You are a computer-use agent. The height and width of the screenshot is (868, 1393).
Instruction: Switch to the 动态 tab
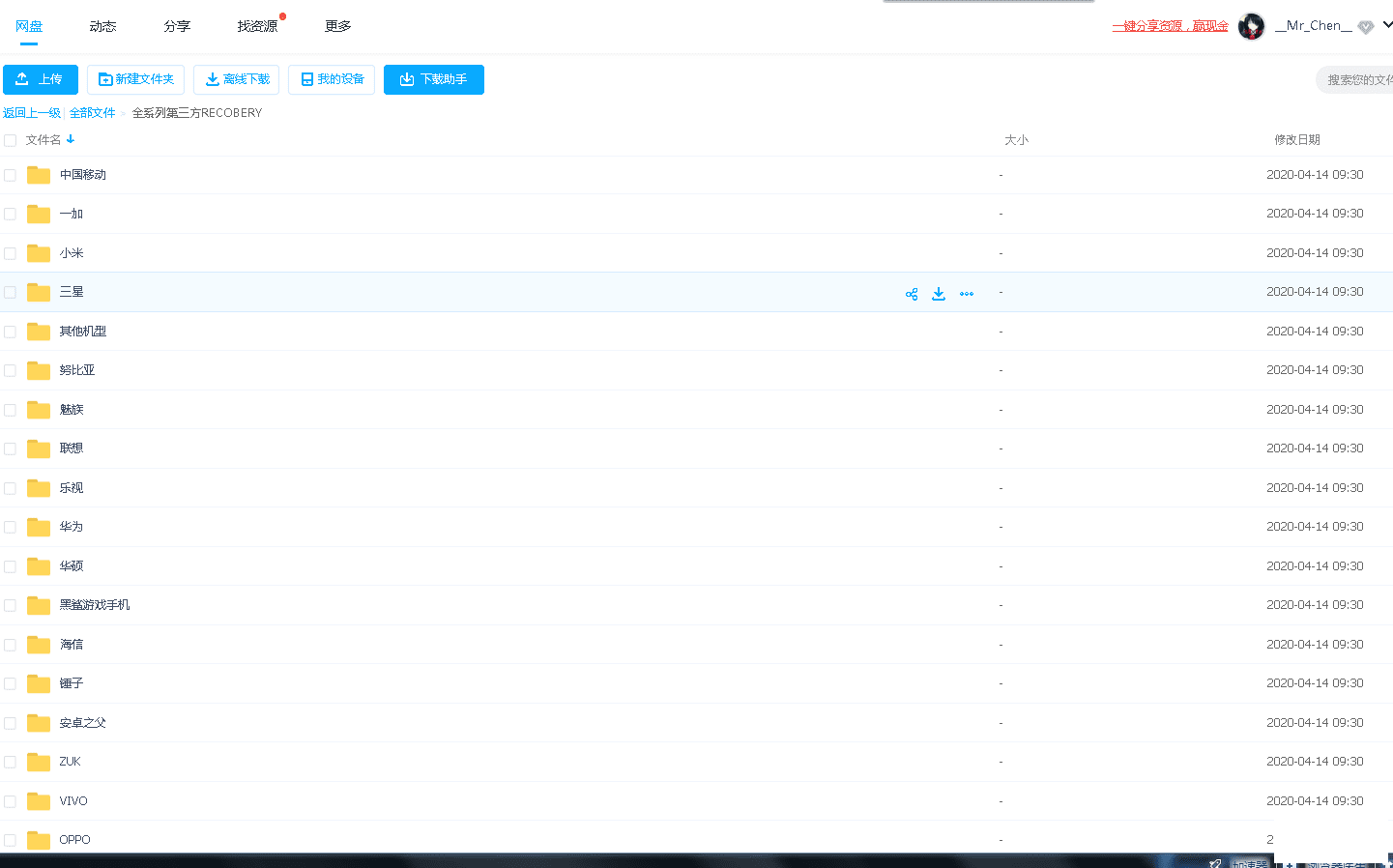102,26
